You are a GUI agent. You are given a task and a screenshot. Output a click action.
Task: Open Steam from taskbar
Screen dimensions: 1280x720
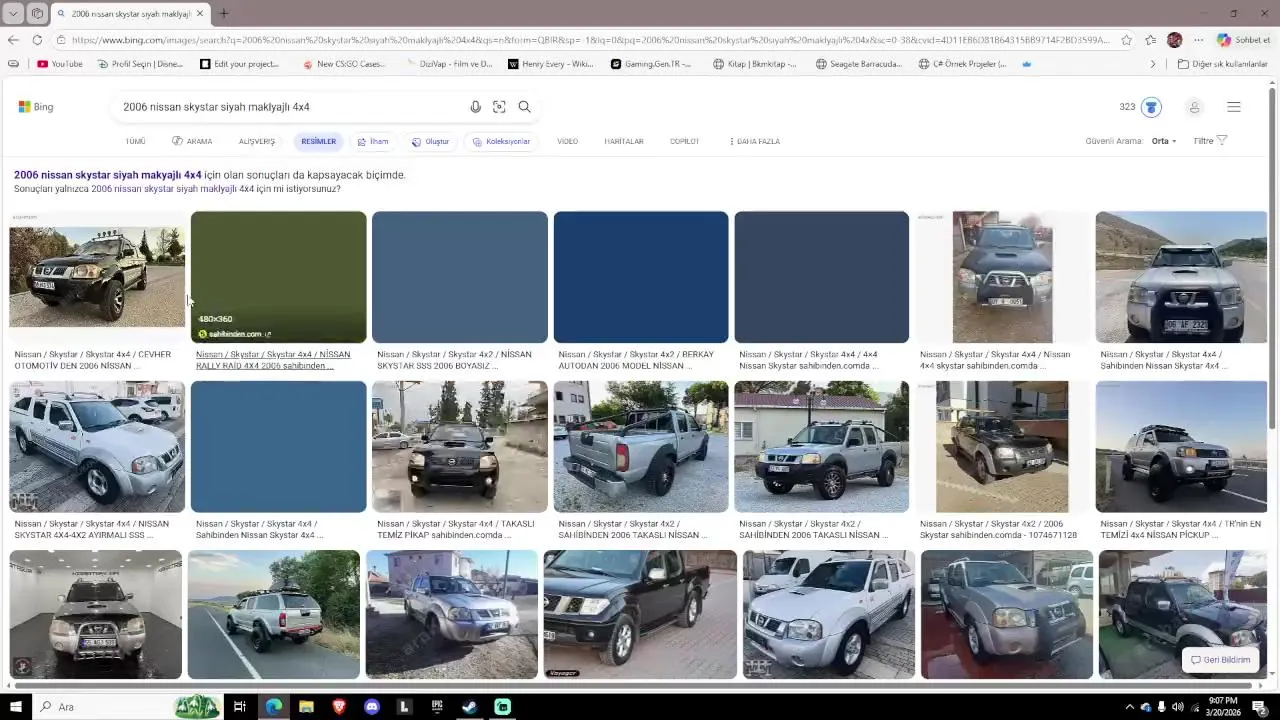pyautogui.click(x=470, y=707)
